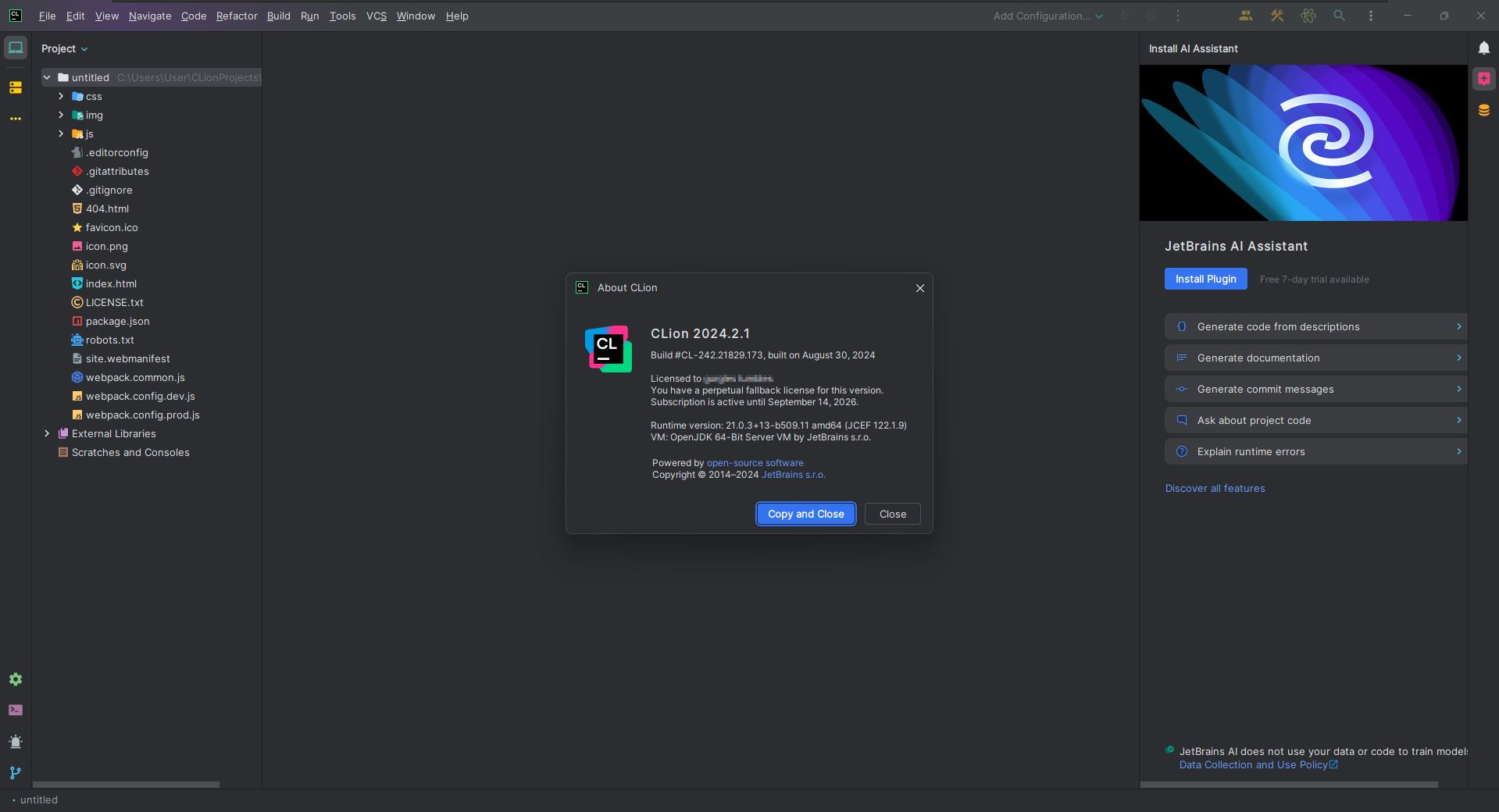The image size is (1499, 812).
Task: Open the Tools menu
Action: pyautogui.click(x=342, y=16)
